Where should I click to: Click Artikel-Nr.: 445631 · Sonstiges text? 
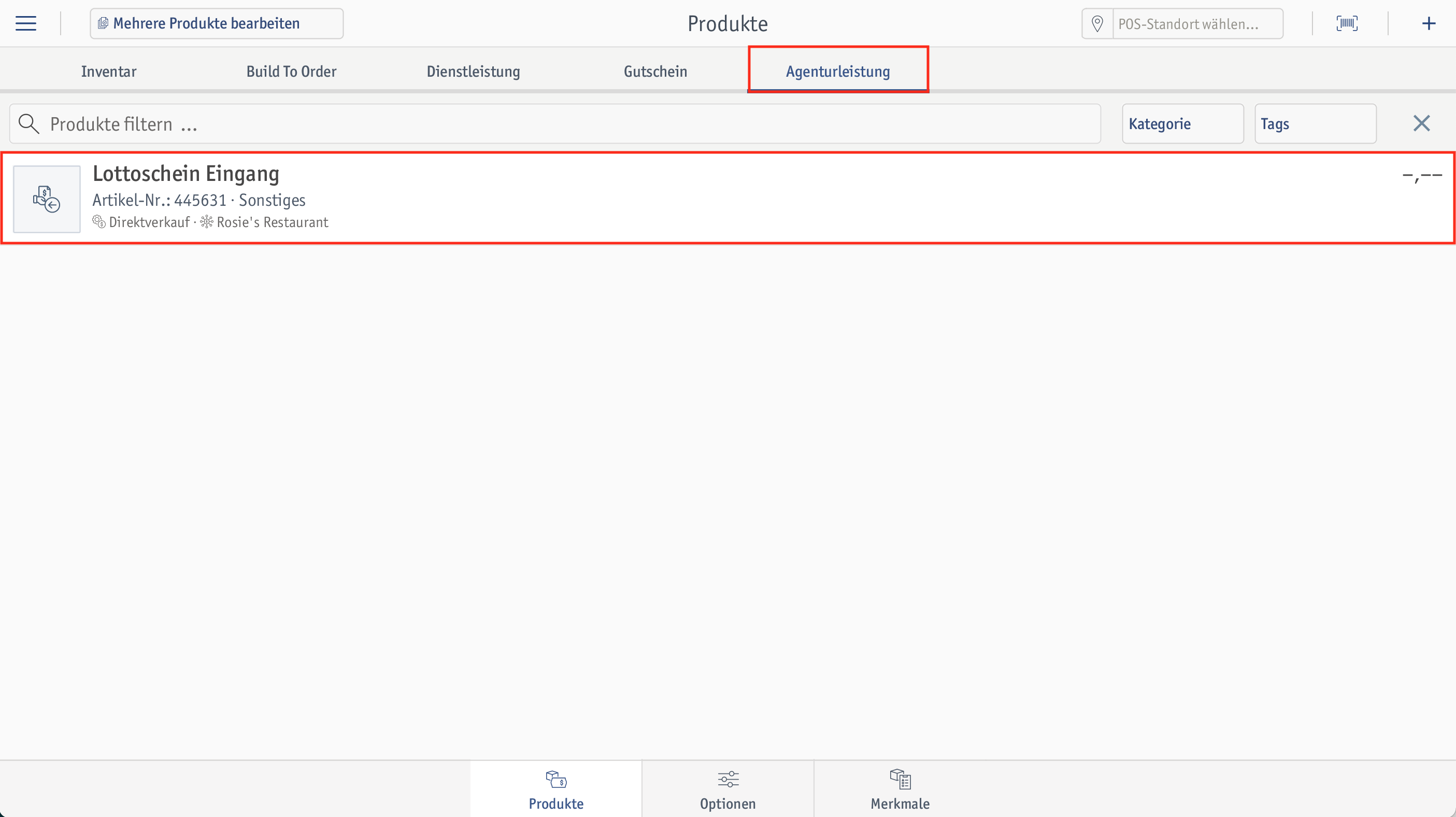coord(199,200)
